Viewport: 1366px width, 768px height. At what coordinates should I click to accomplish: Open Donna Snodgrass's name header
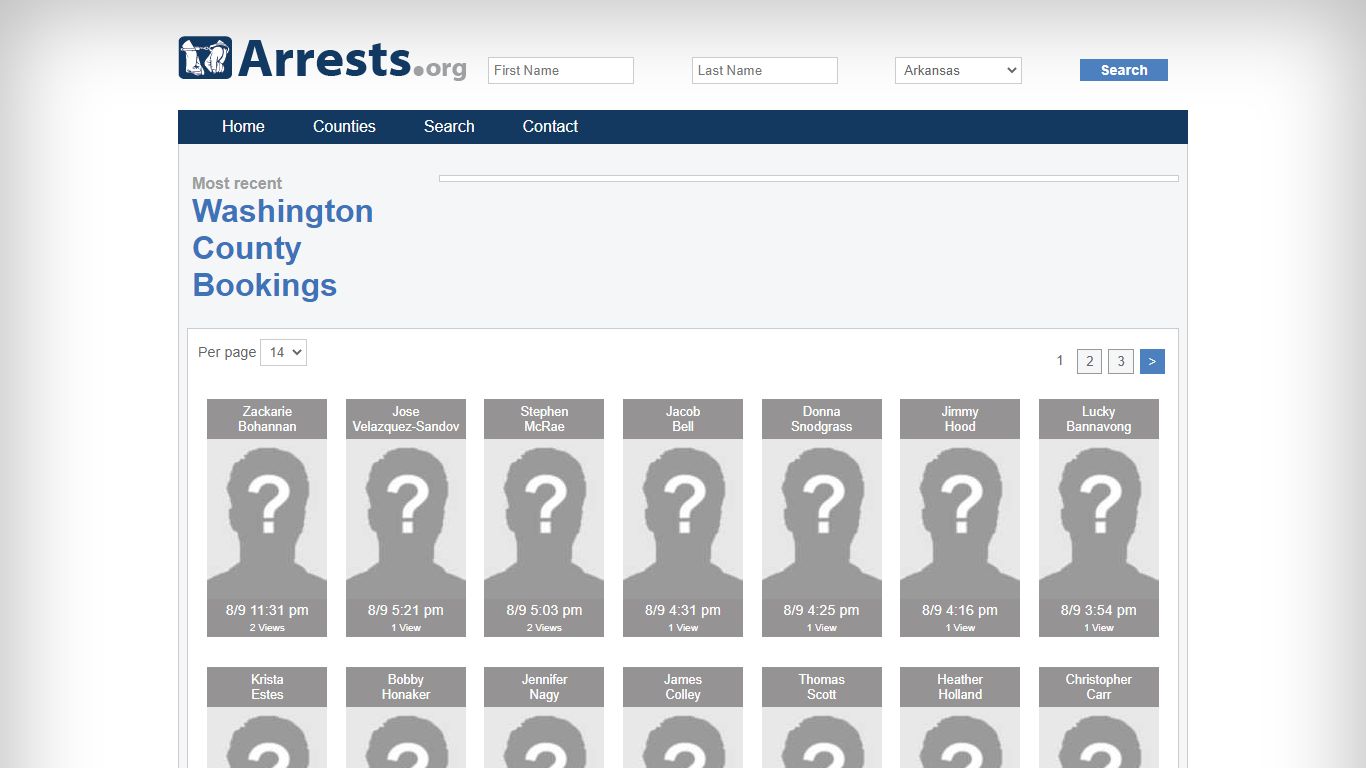pyautogui.click(x=822, y=419)
